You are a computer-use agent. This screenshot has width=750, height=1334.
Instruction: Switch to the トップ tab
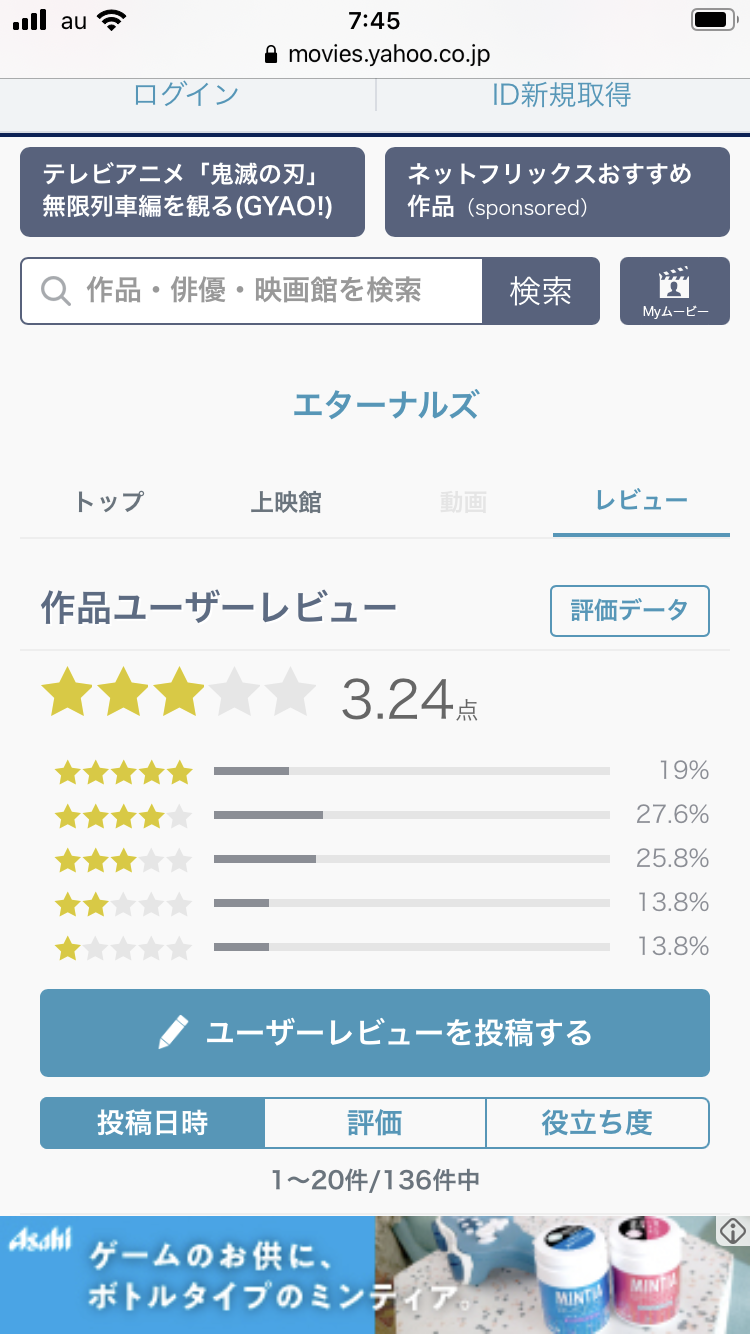click(x=109, y=501)
